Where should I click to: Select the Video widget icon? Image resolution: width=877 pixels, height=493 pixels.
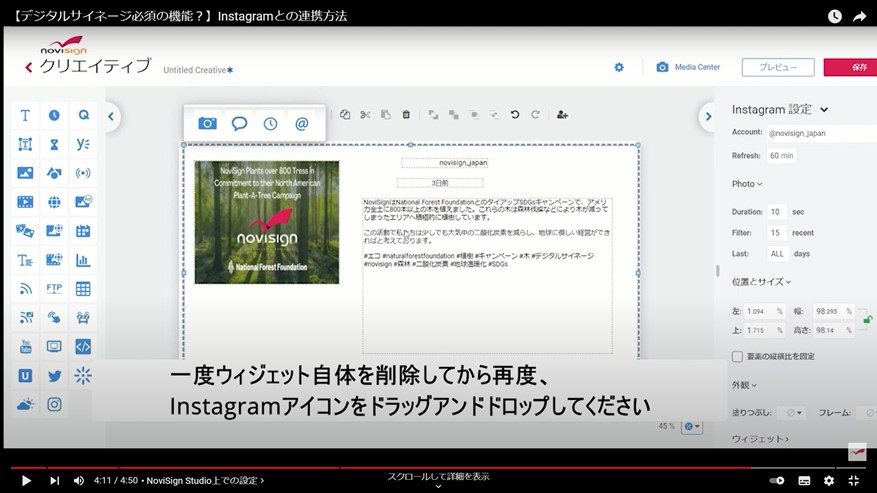(x=25, y=202)
